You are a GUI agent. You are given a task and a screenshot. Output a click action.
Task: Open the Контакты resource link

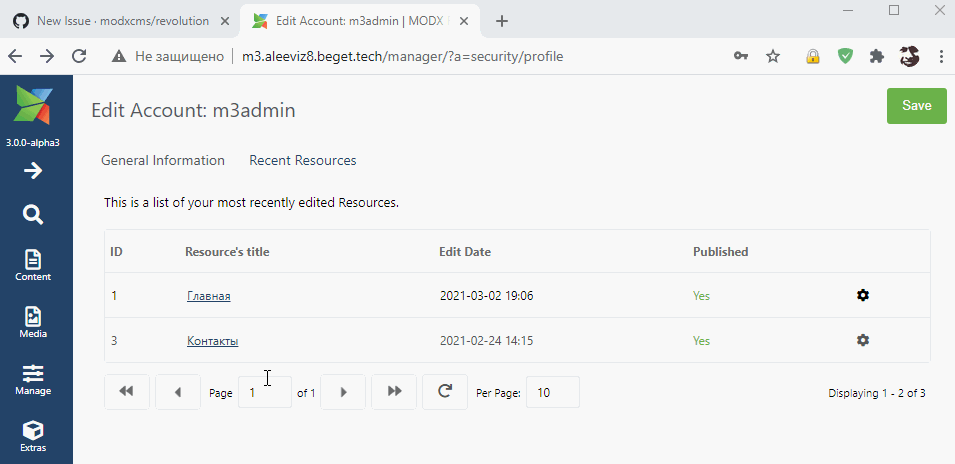(x=213, y=341)
